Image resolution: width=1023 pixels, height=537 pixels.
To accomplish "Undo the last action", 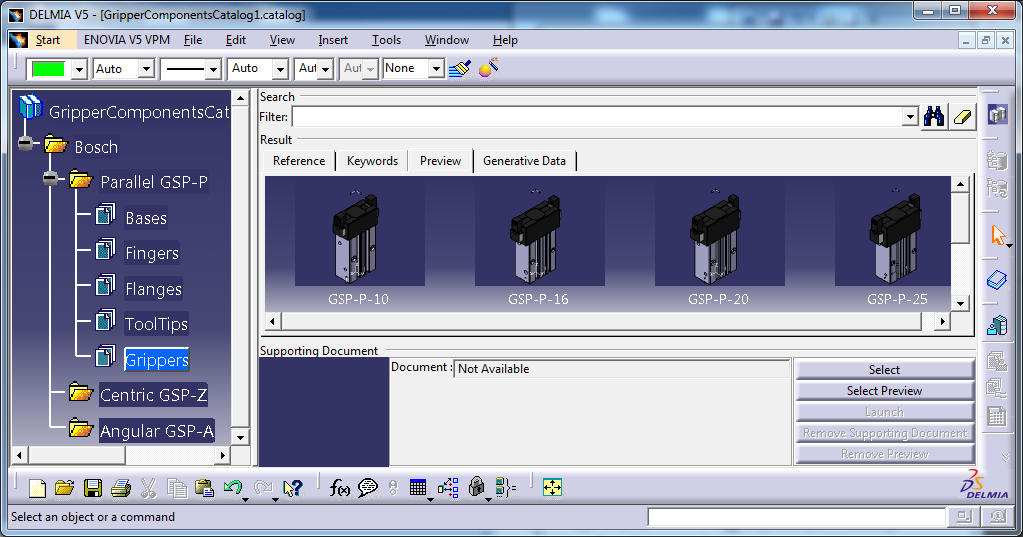I will point(232,487).
